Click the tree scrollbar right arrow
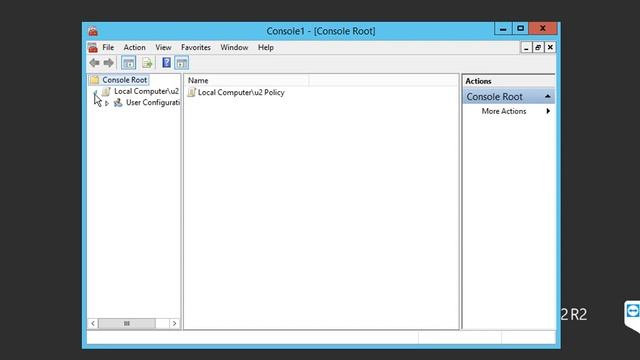Screen dimensions: 640x360 174,323
